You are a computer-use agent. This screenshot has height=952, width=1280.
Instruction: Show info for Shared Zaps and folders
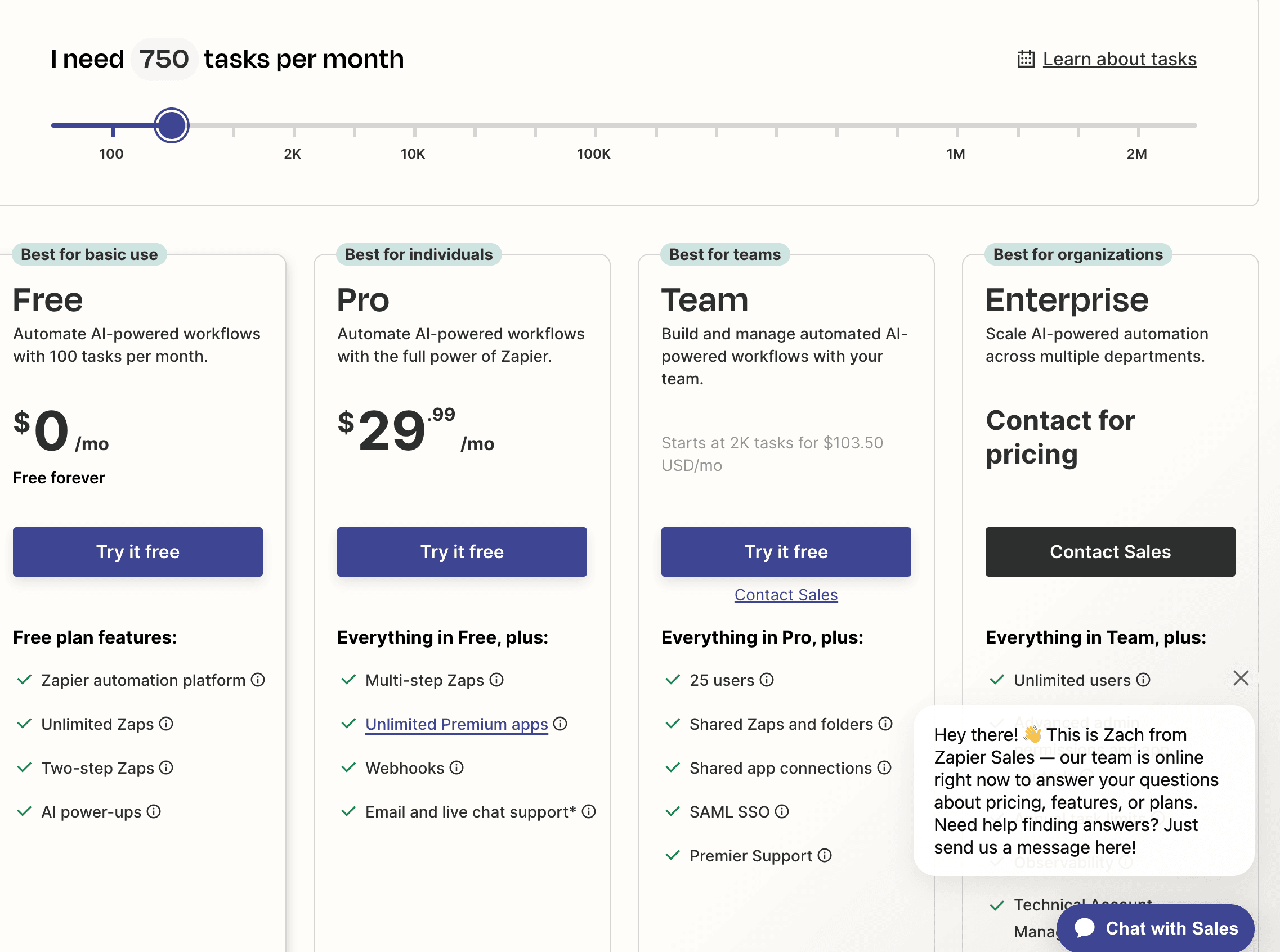click(x=885, y=724)
